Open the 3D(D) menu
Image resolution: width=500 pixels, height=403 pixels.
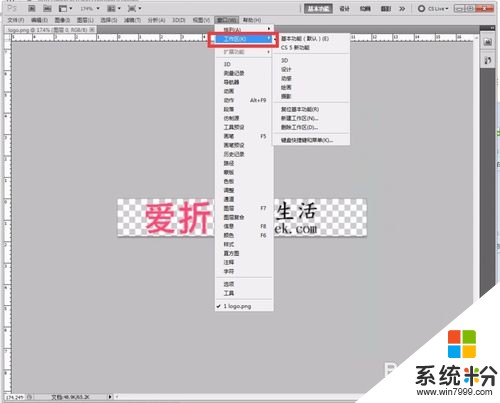(x=179, y=20)
